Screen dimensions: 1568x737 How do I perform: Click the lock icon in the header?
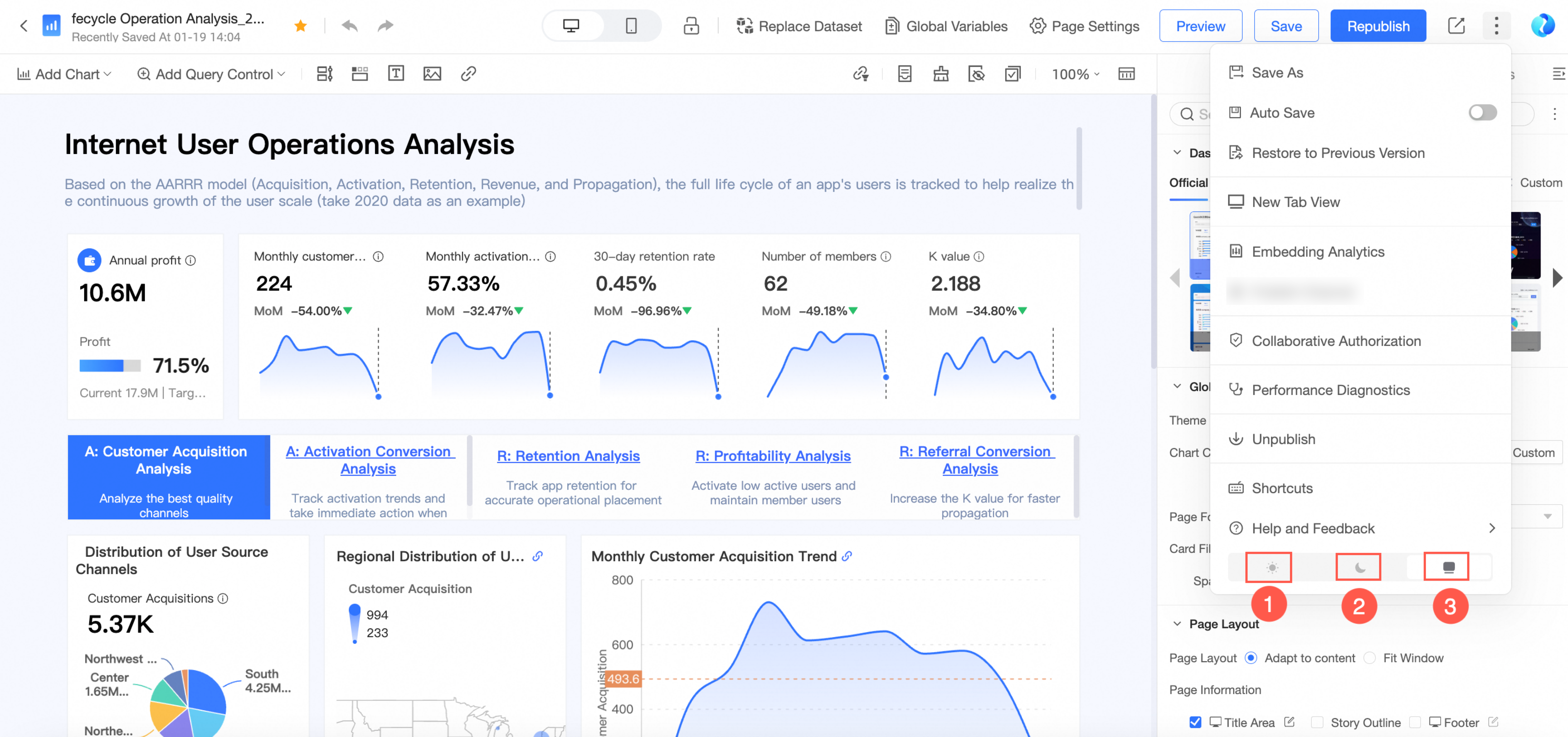click(691, 26)
